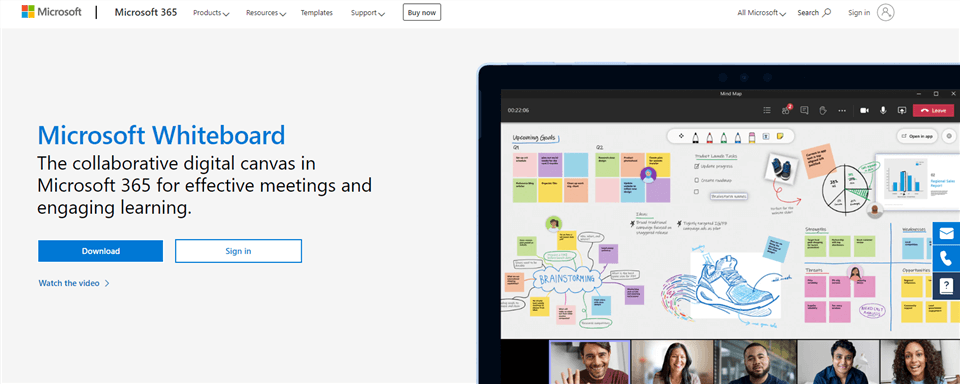
Task: Click the Microsoft logo
Action: pos(51,12)
